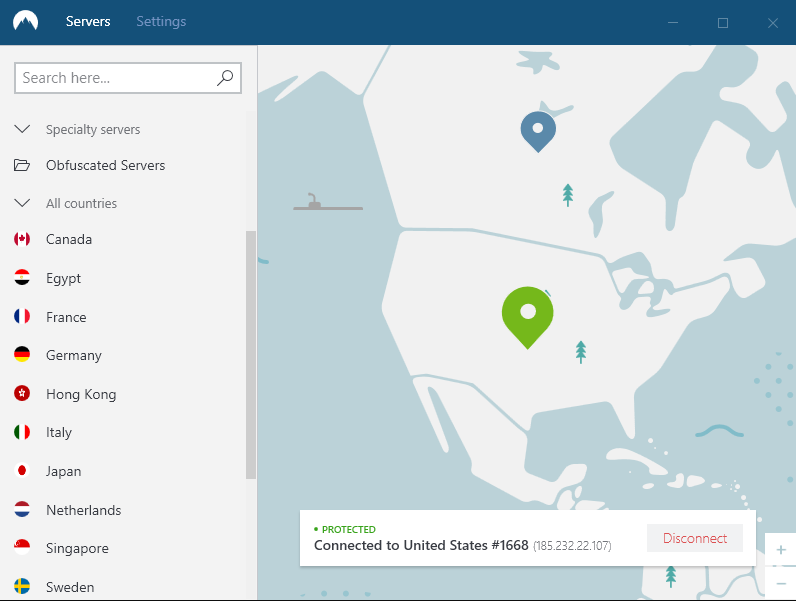Select Italy in the country list
This screenshot has height=601, width=796.
tap(59, 432)
